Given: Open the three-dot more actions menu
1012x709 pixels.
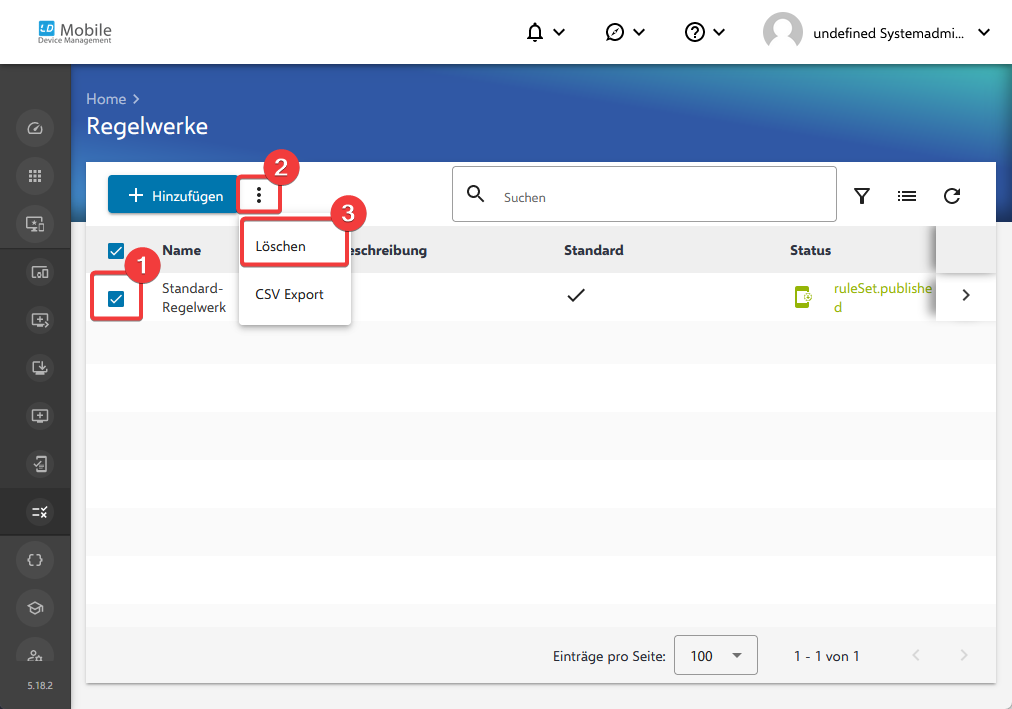Looking at the screenshot, I should (259, 195).
